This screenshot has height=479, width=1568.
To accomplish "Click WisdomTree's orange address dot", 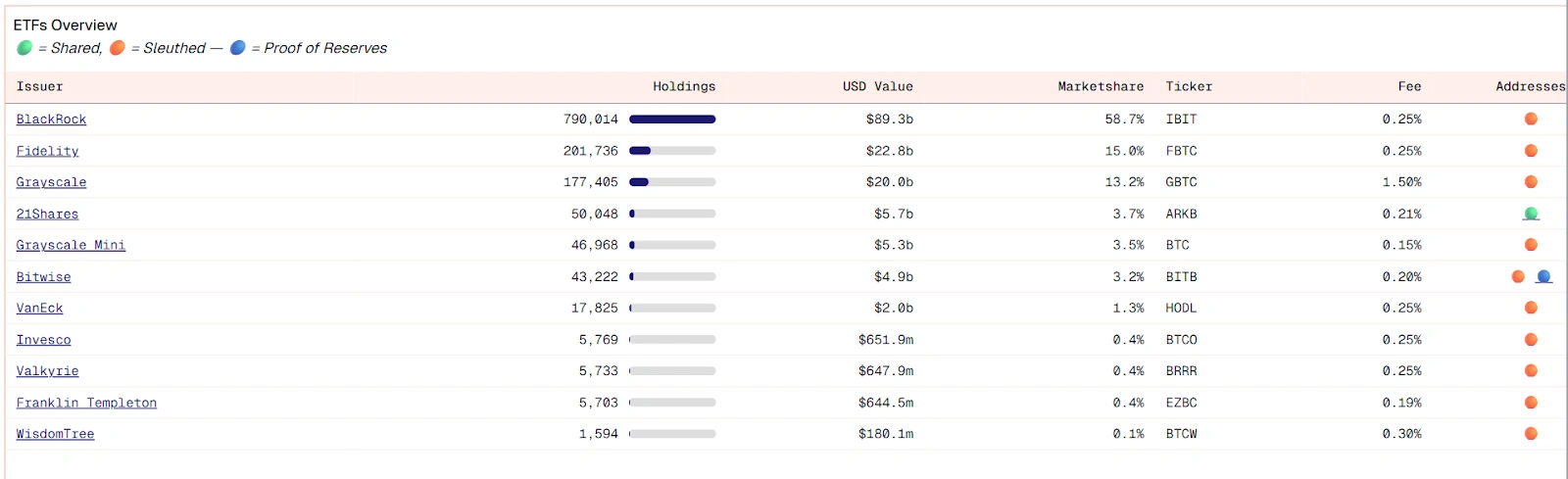I will (x=1531, y=433).
